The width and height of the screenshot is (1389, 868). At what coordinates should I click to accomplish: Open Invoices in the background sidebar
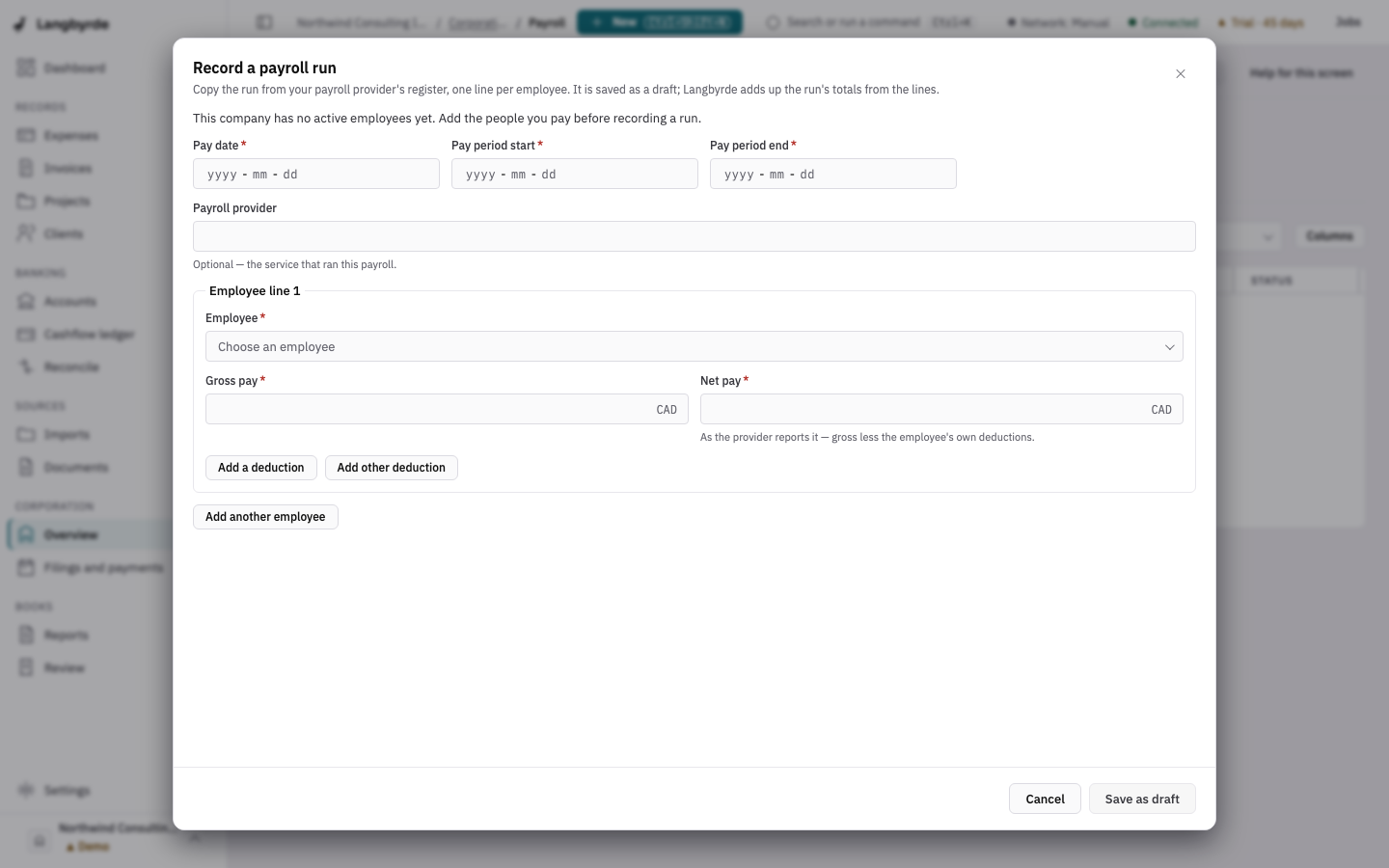tap(89, 169)
